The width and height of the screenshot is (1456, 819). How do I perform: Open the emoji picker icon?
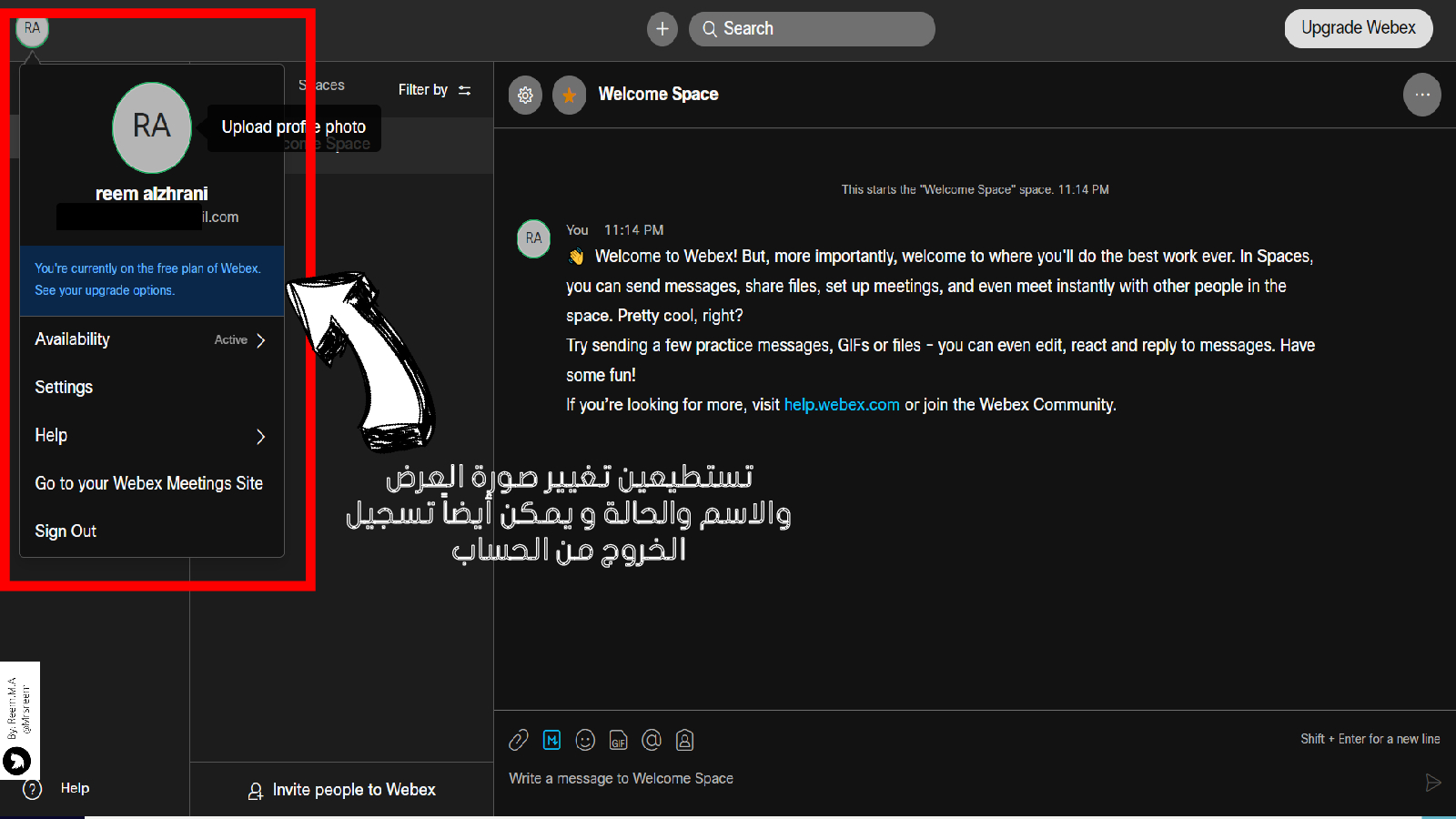pos(585,740)
